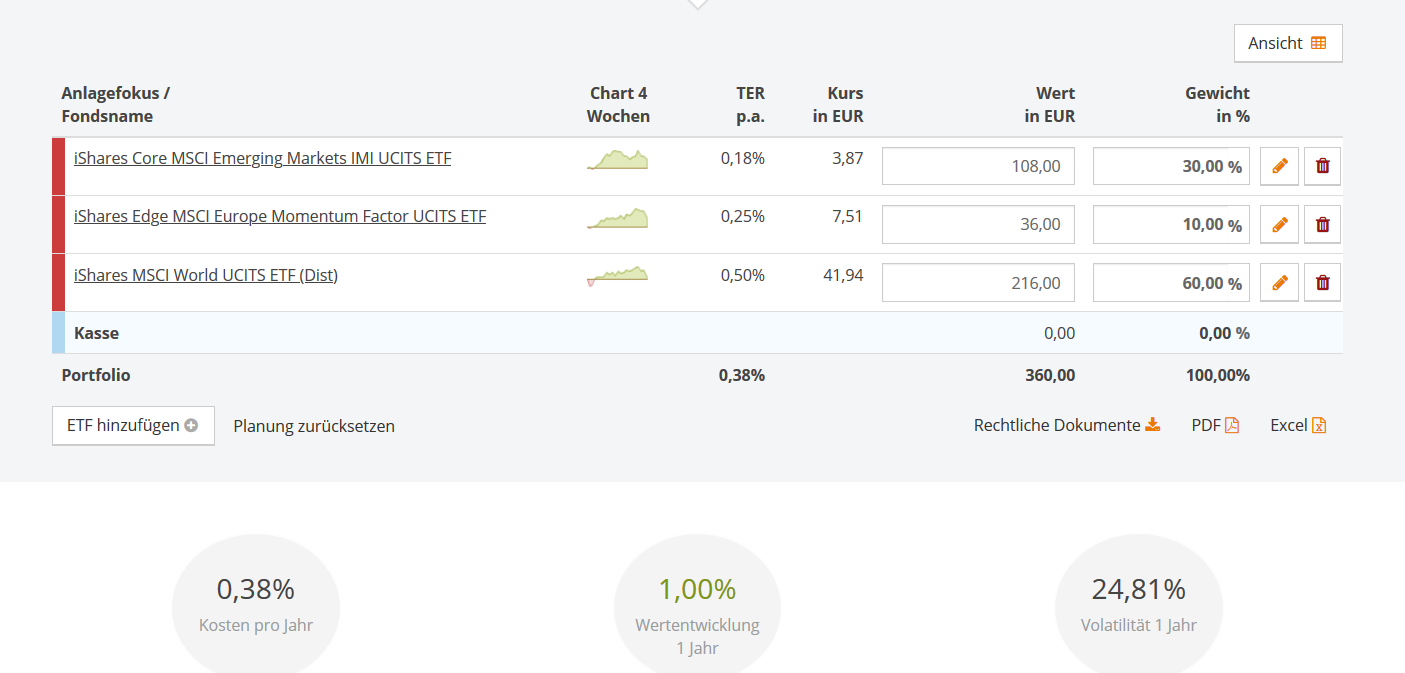Open the Ansicht view options
This screenshot has width=1405, height=673.
pyautogui.click(x=1287, y=43)
